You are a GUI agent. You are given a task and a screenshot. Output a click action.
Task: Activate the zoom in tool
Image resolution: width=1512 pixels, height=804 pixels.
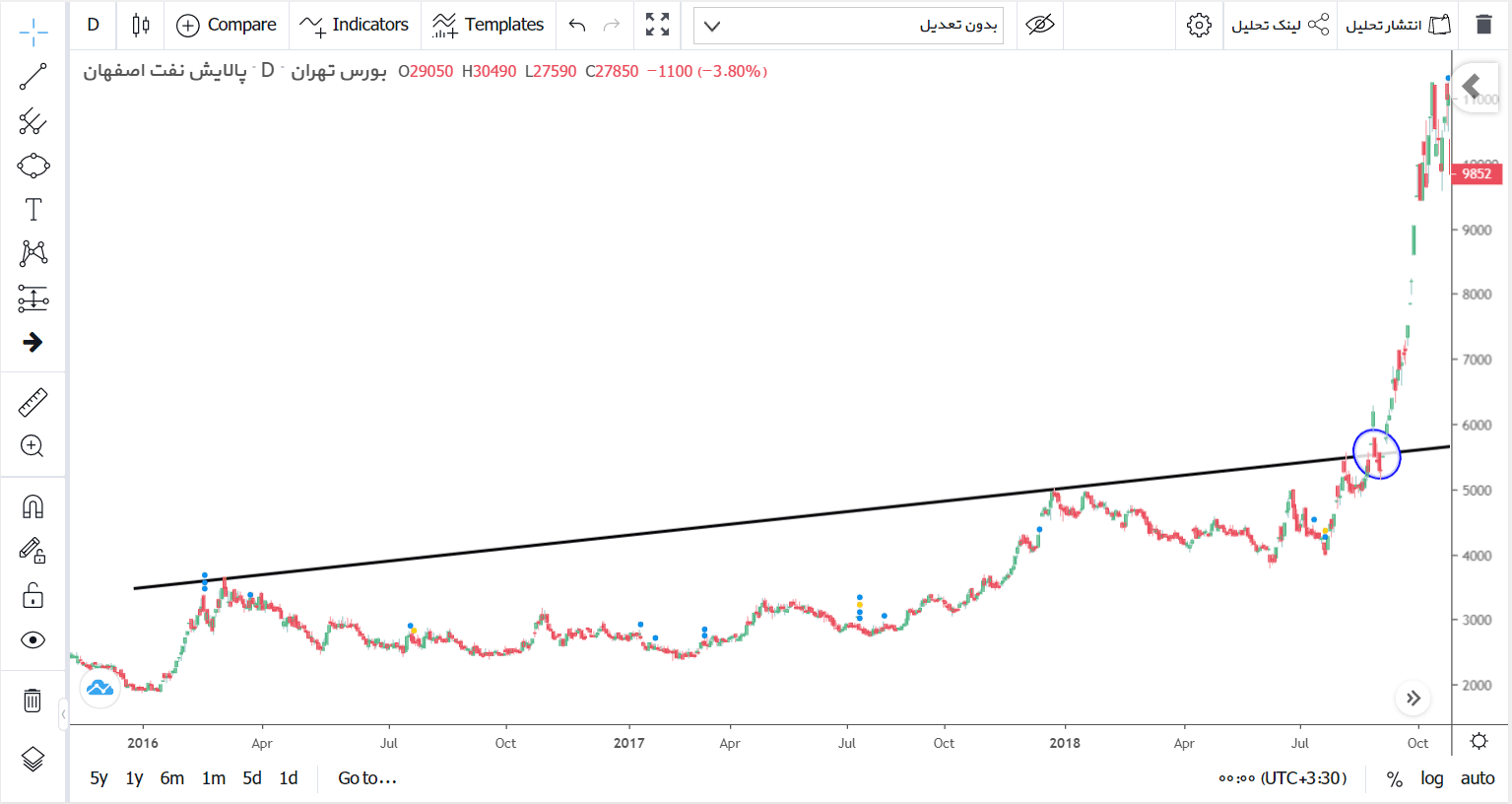pos(33,446)
